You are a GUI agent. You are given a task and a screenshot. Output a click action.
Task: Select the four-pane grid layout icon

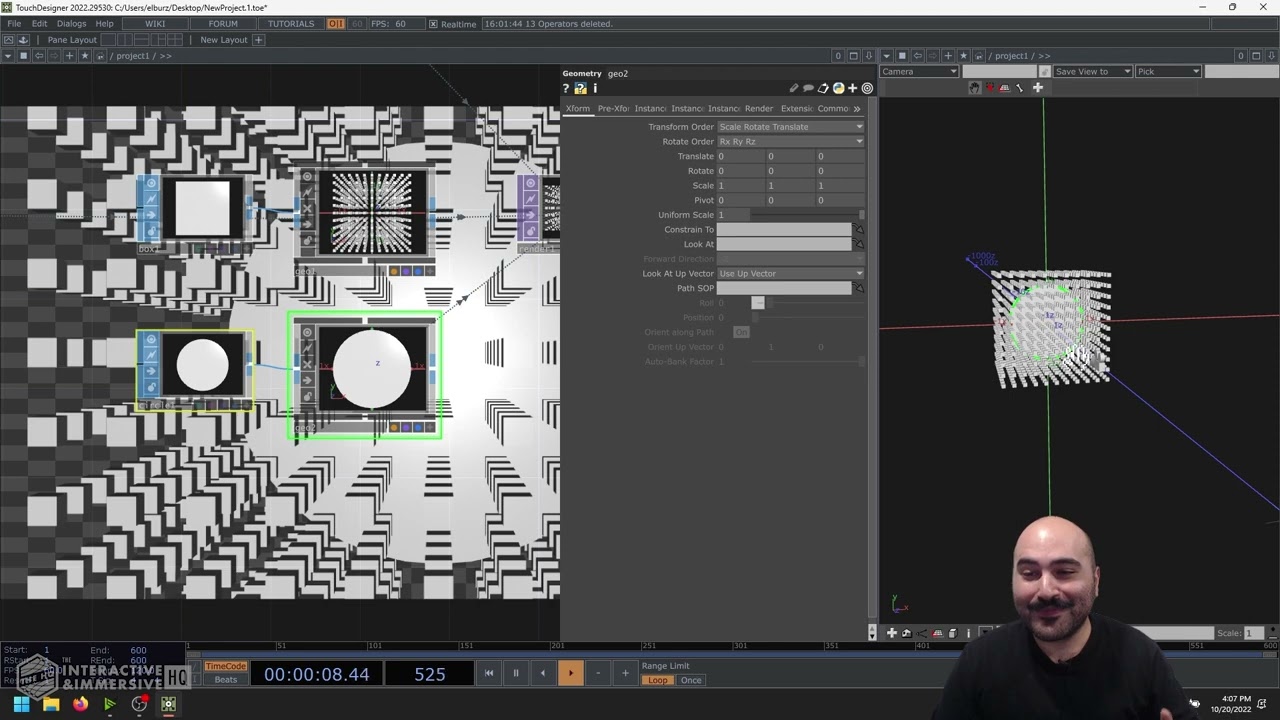click(x=175, y=40)
